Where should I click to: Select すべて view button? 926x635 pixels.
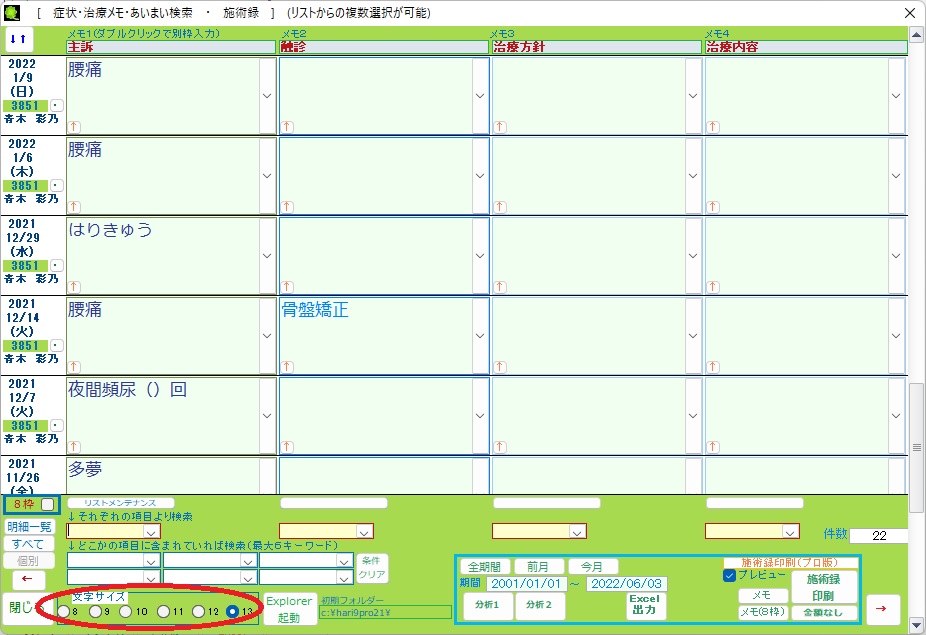[30, 544]
